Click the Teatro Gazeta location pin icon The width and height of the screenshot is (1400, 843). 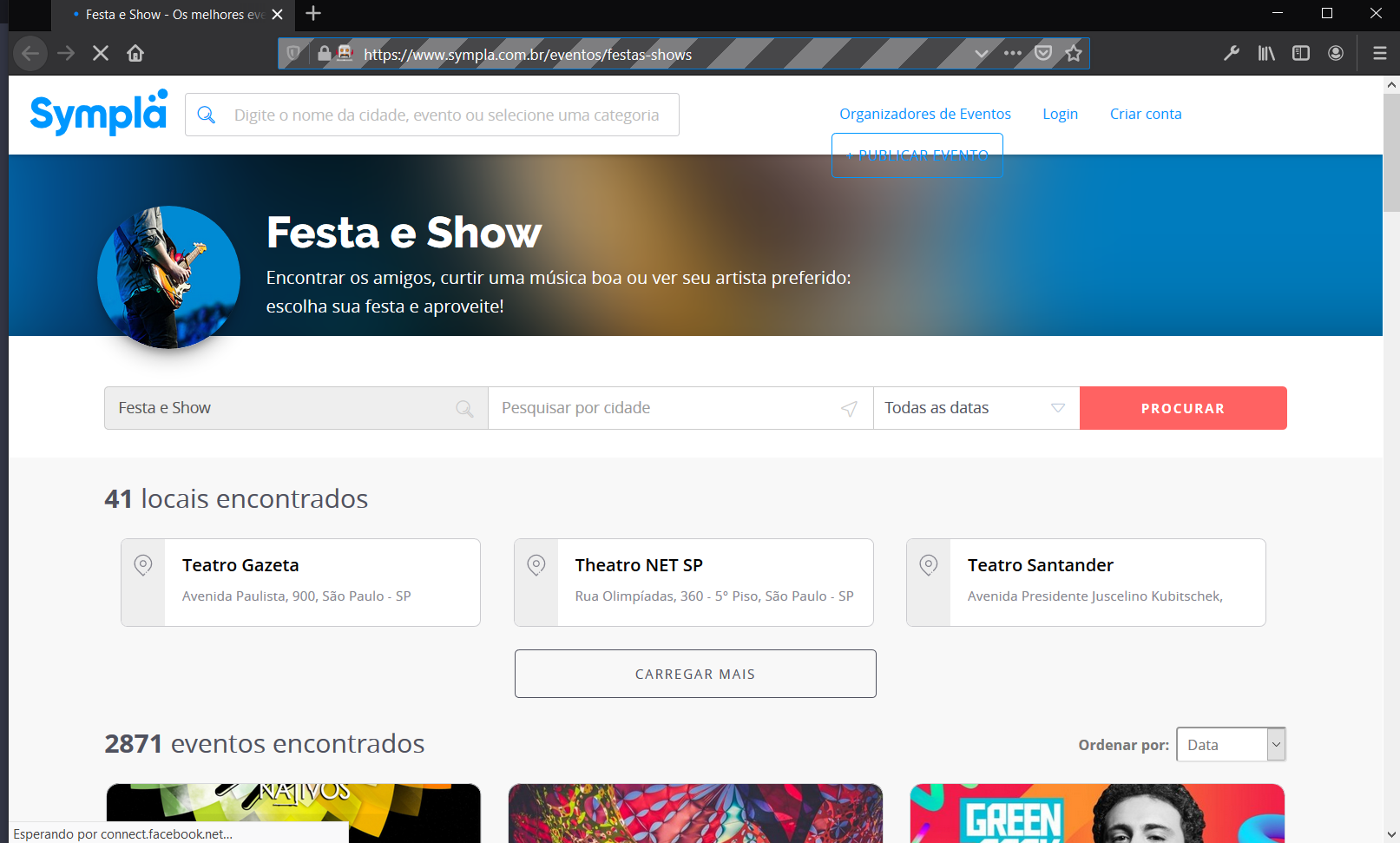point(143,565)
